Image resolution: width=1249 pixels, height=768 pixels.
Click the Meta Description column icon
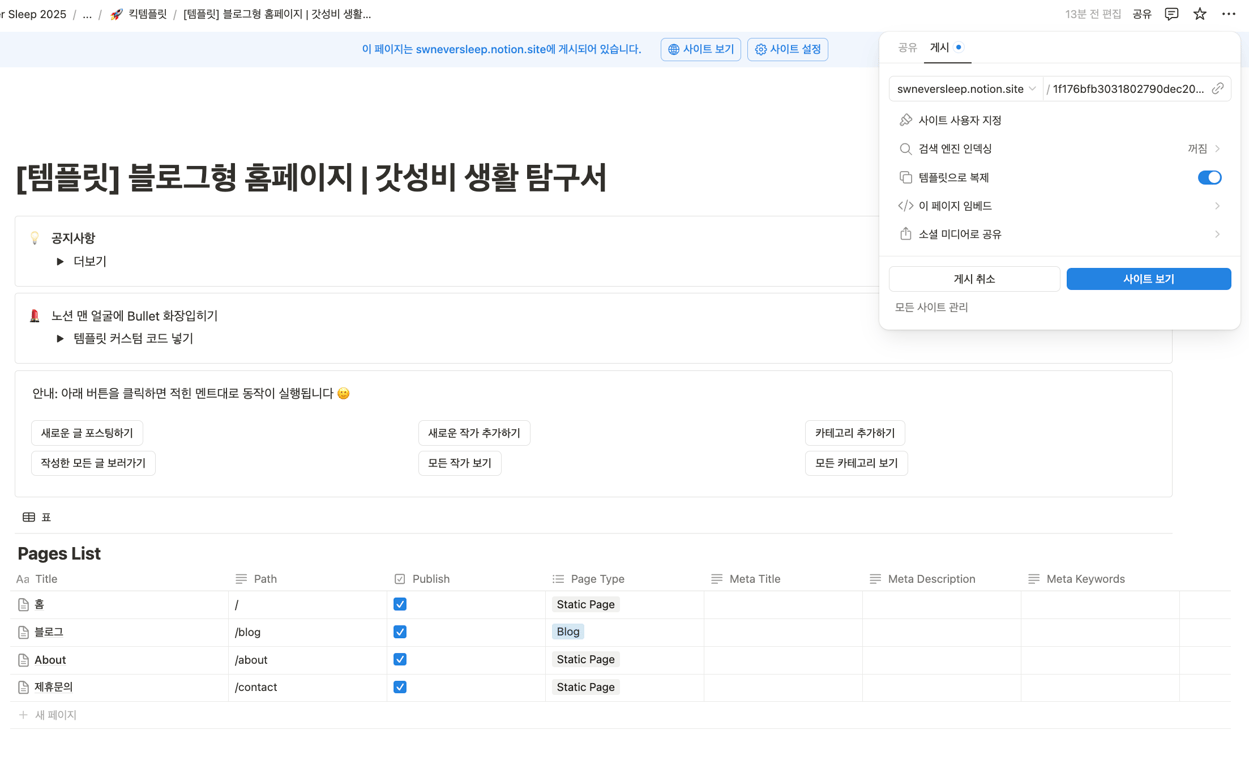(x=875, y=579)
